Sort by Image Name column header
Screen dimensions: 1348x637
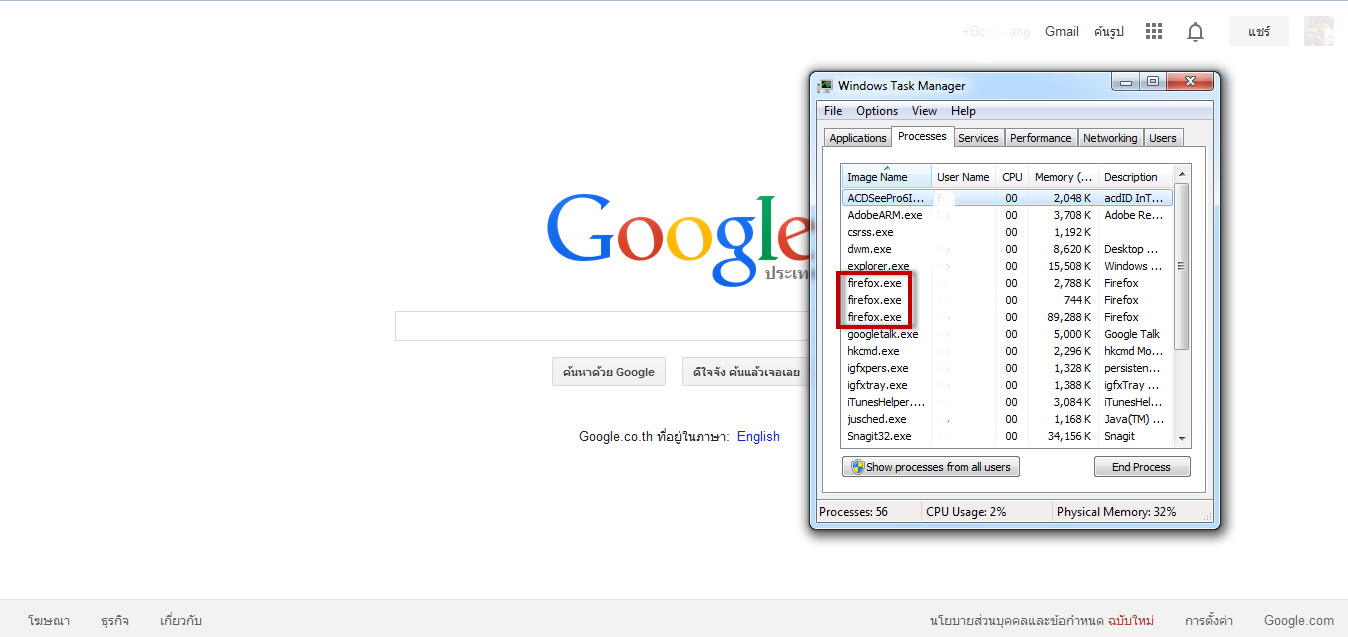click(886, 177)
